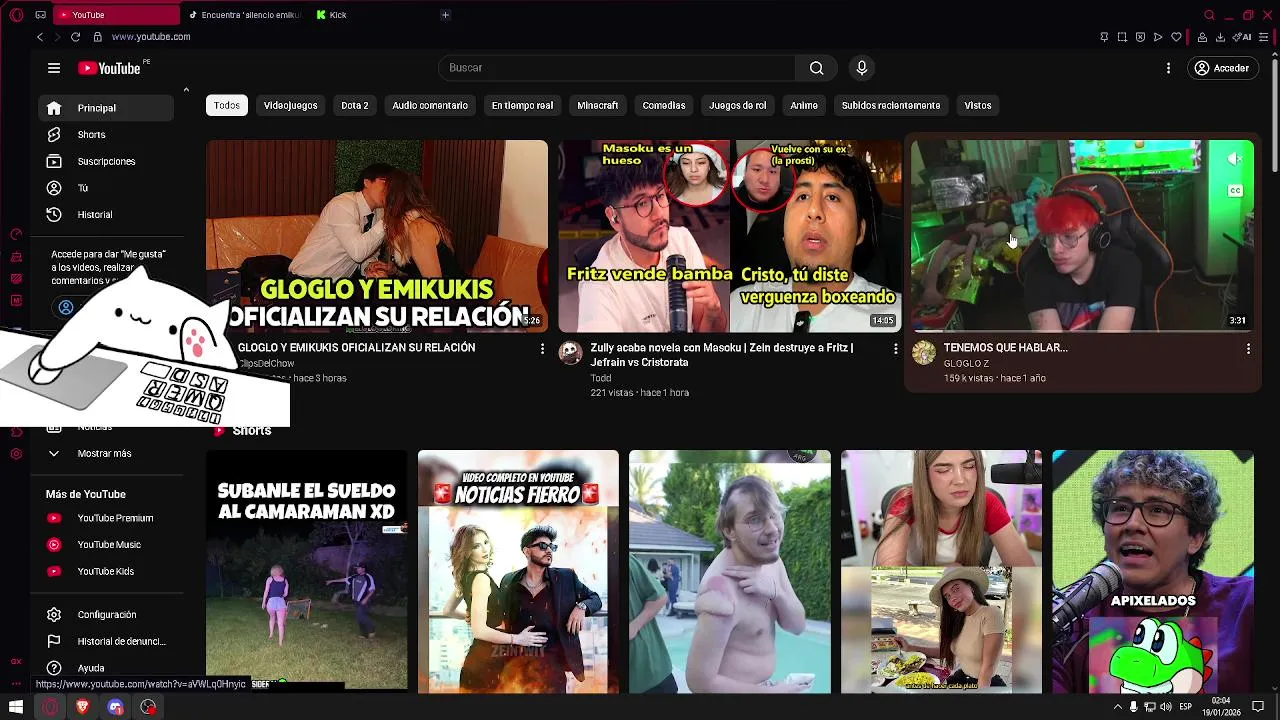Open the browser Easy Setup sliders icon
Viewport: 1280px width, 720px height.
click(x=1264, y=37)
